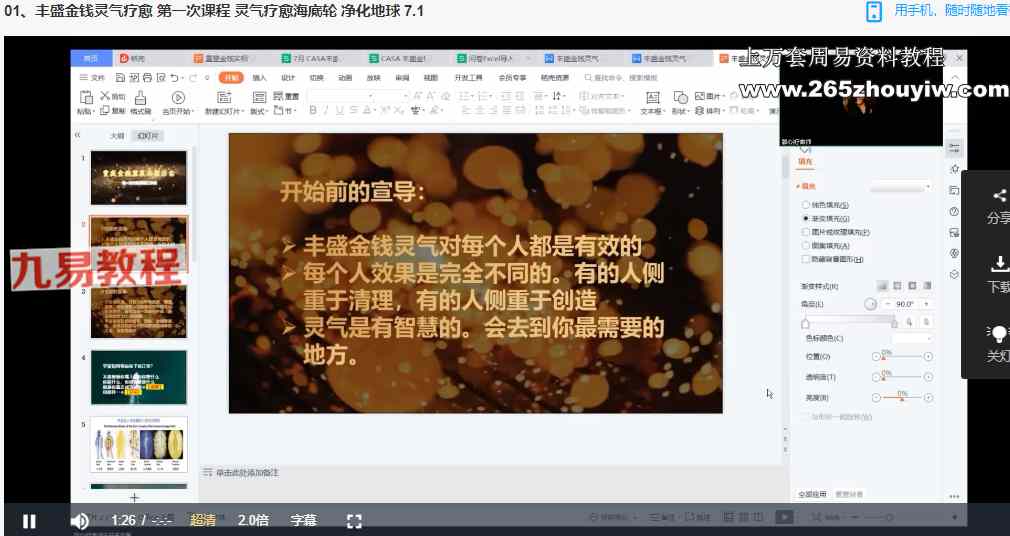1010x536 pixels.
Task: Select solid fill radio option (纯色填充)
Action: 806,204
